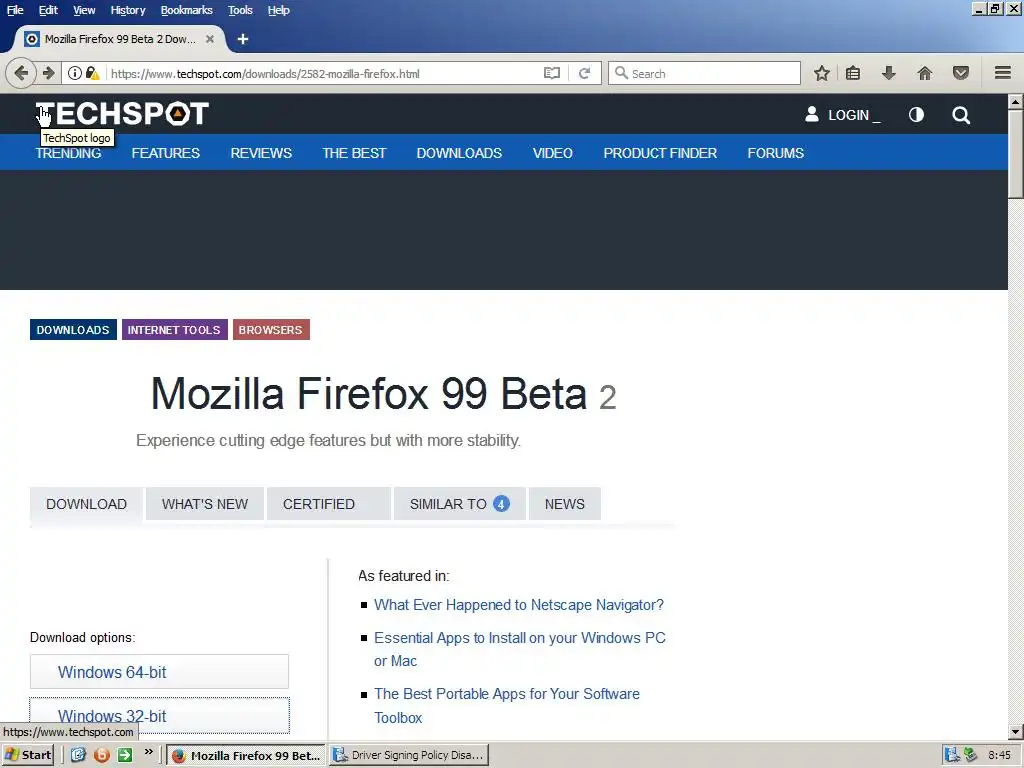Open Essential Apps to Install article link
Screen dimensions: 1024x768
point(519,649)
